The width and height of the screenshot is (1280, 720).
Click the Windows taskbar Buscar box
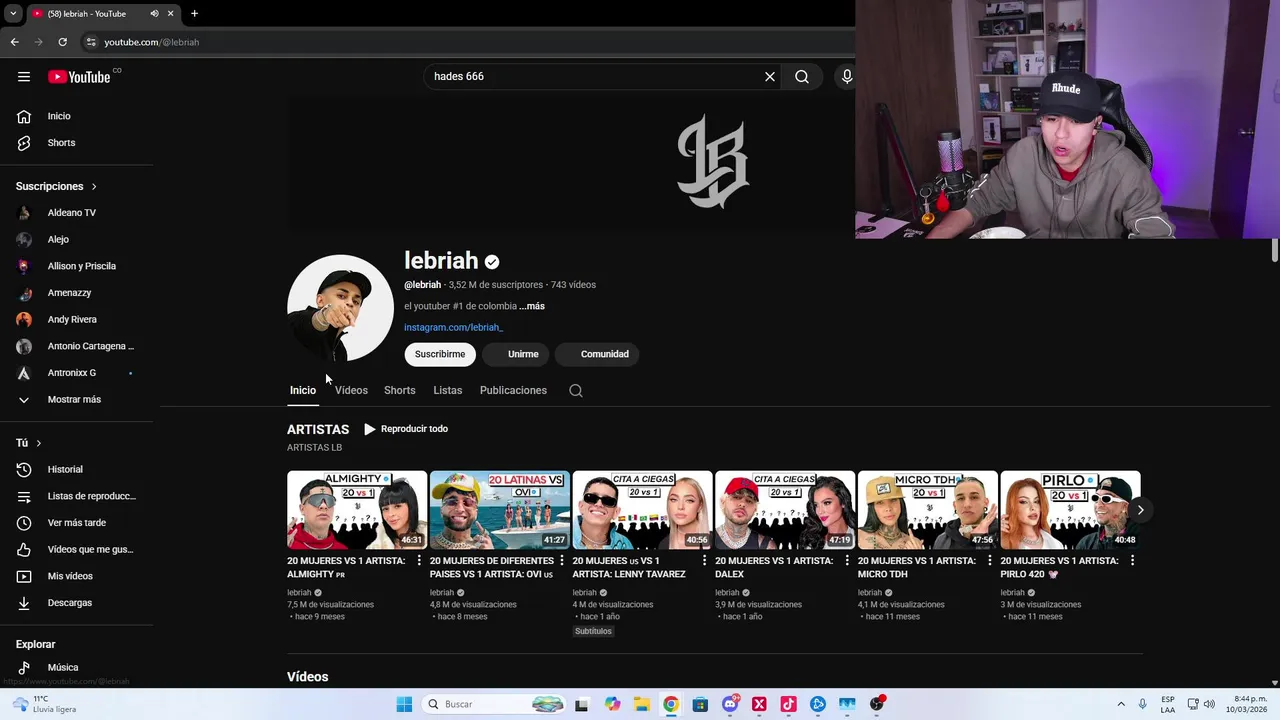point(493,704)
